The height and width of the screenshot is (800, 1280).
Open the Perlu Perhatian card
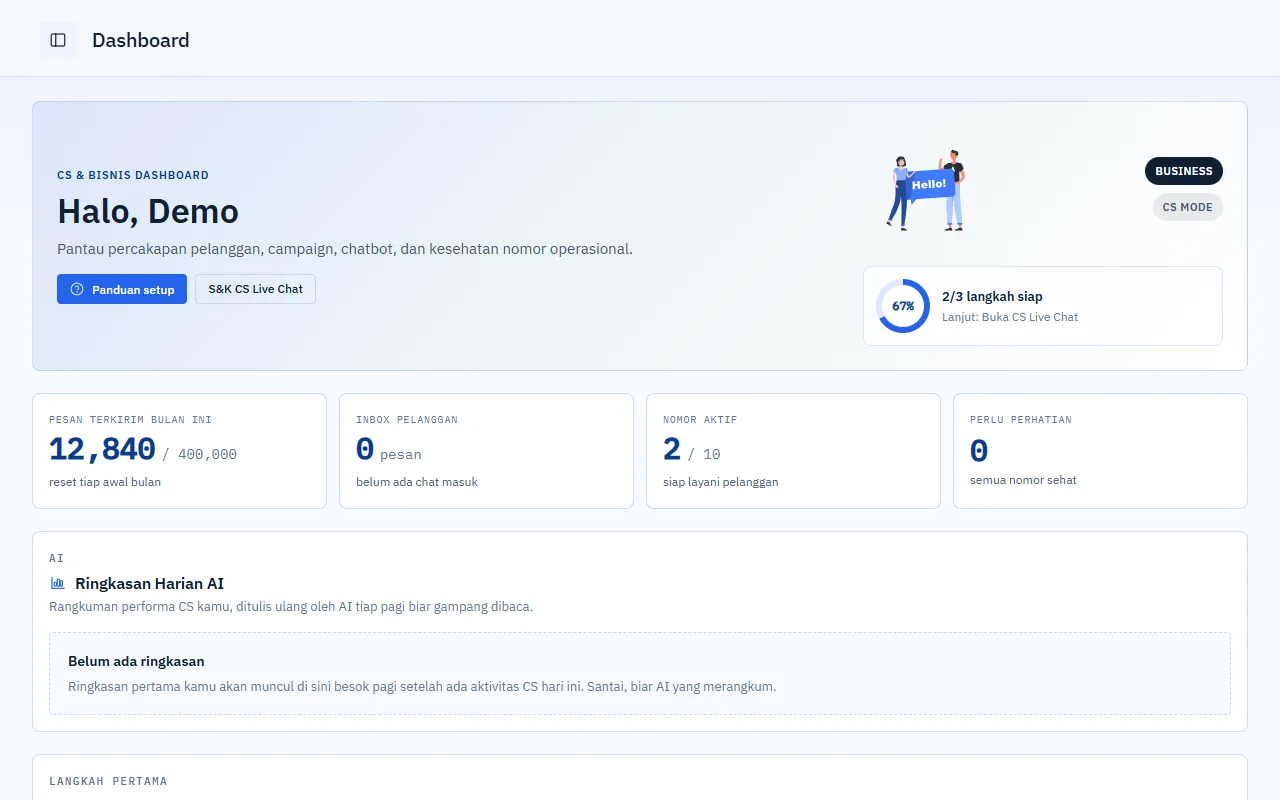coord(1100,451)
